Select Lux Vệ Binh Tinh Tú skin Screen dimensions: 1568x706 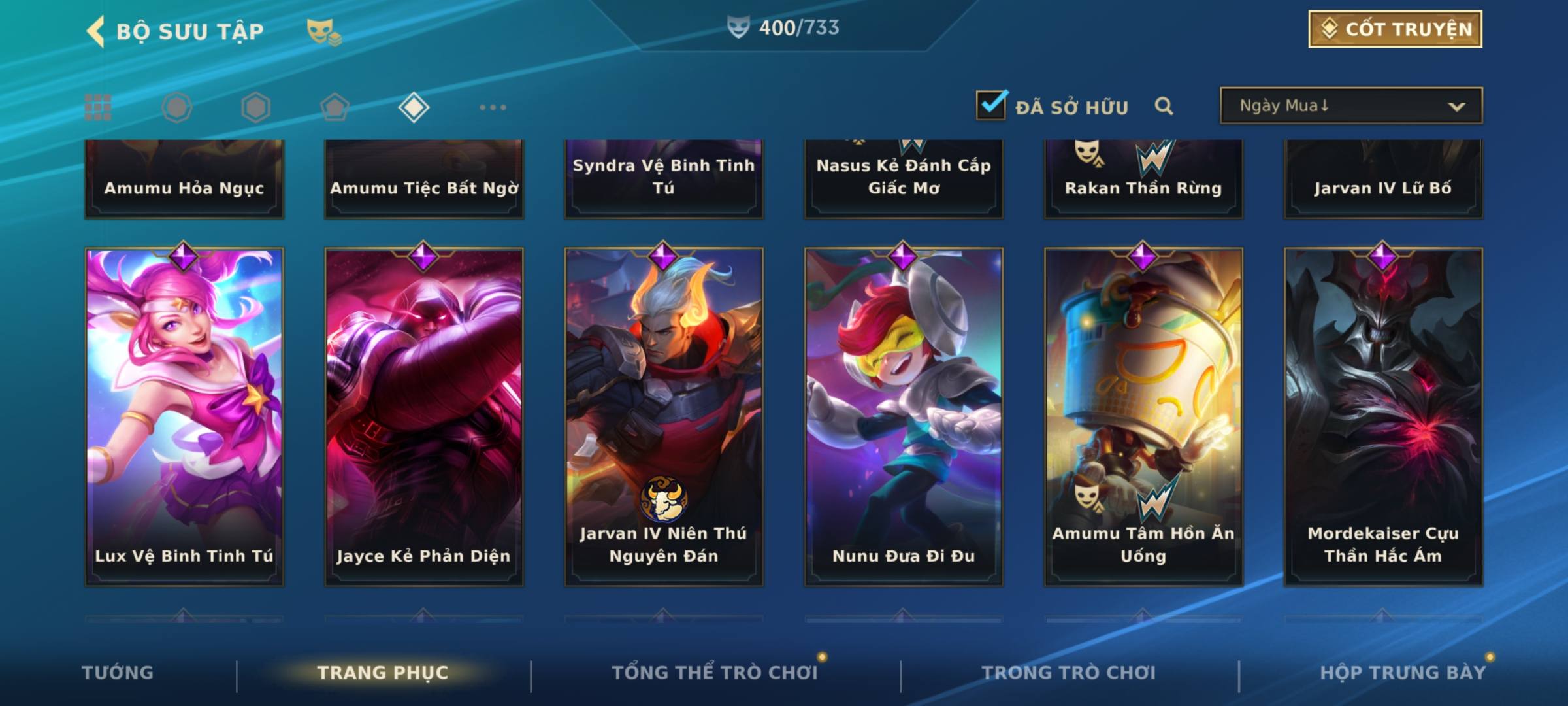(x=184, y=416)
